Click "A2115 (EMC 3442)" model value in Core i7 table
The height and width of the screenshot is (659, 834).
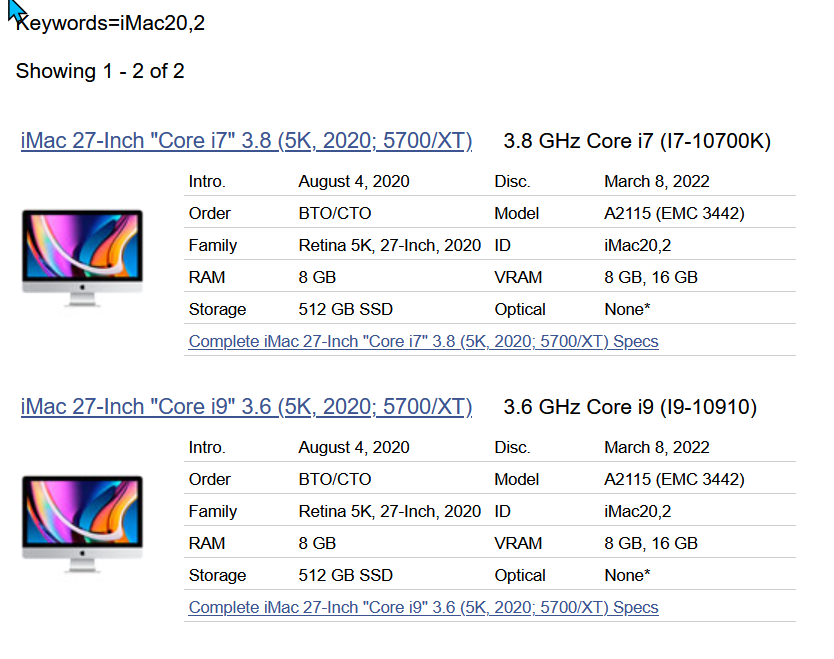[674, 213]
